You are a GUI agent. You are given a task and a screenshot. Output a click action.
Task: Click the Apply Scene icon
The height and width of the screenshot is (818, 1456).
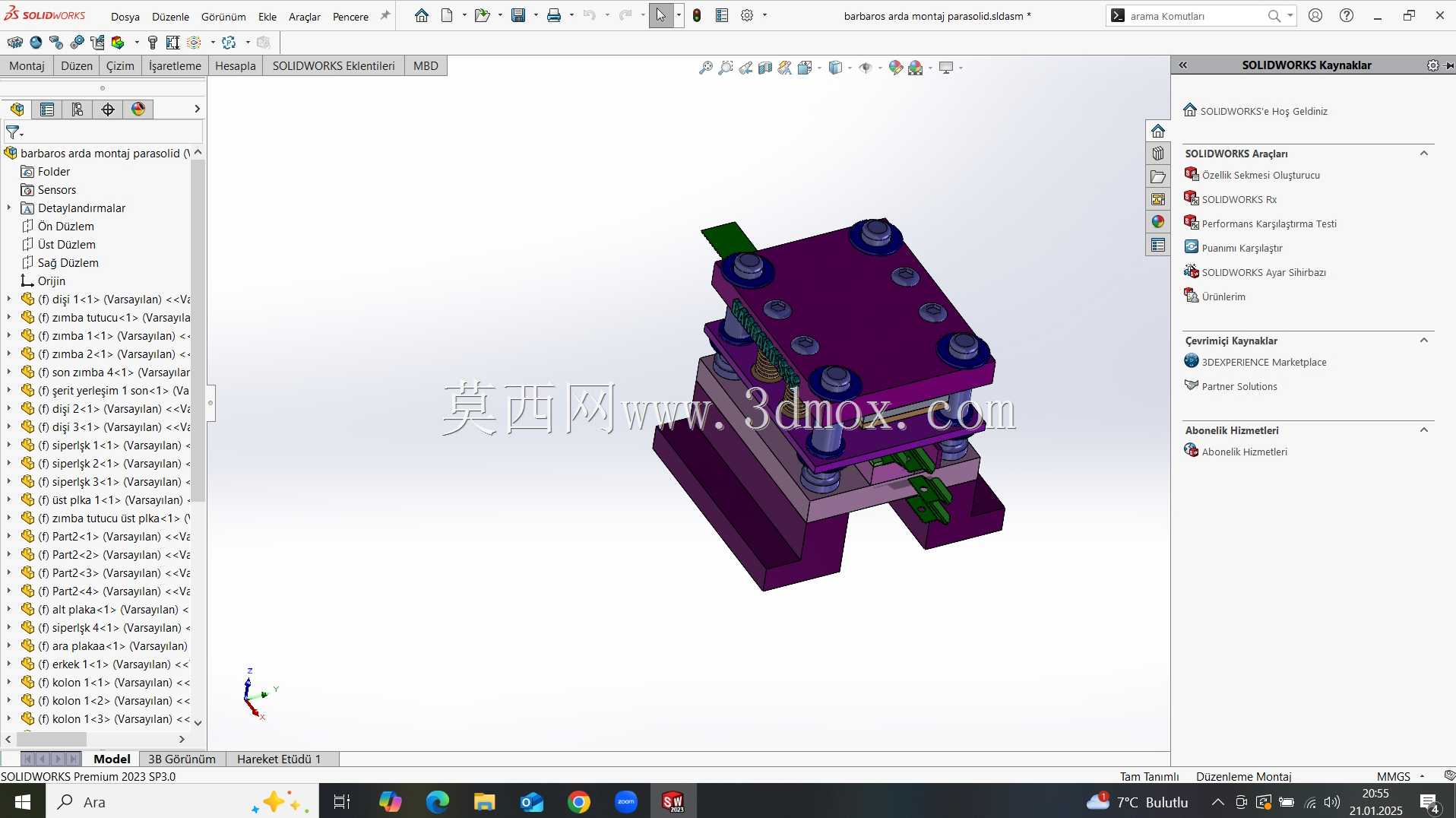coord(916,68)
